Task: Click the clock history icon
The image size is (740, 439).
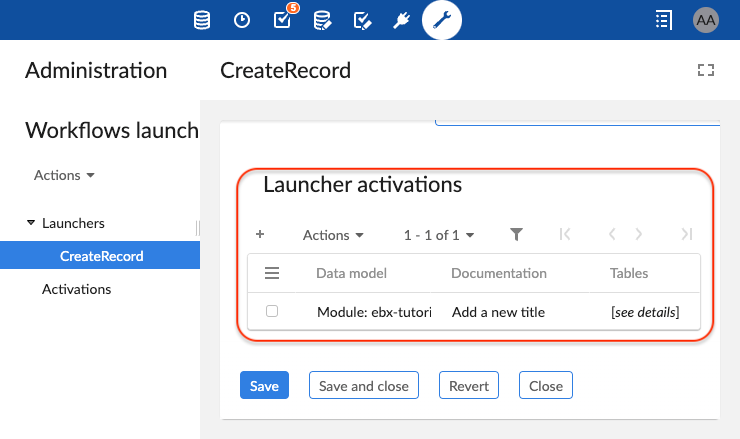Action: tap(242, 19)
